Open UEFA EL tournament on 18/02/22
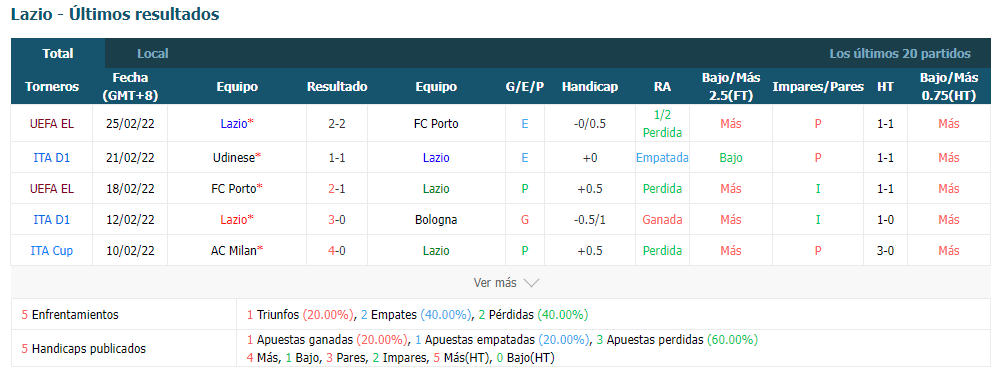 point(52,189)
